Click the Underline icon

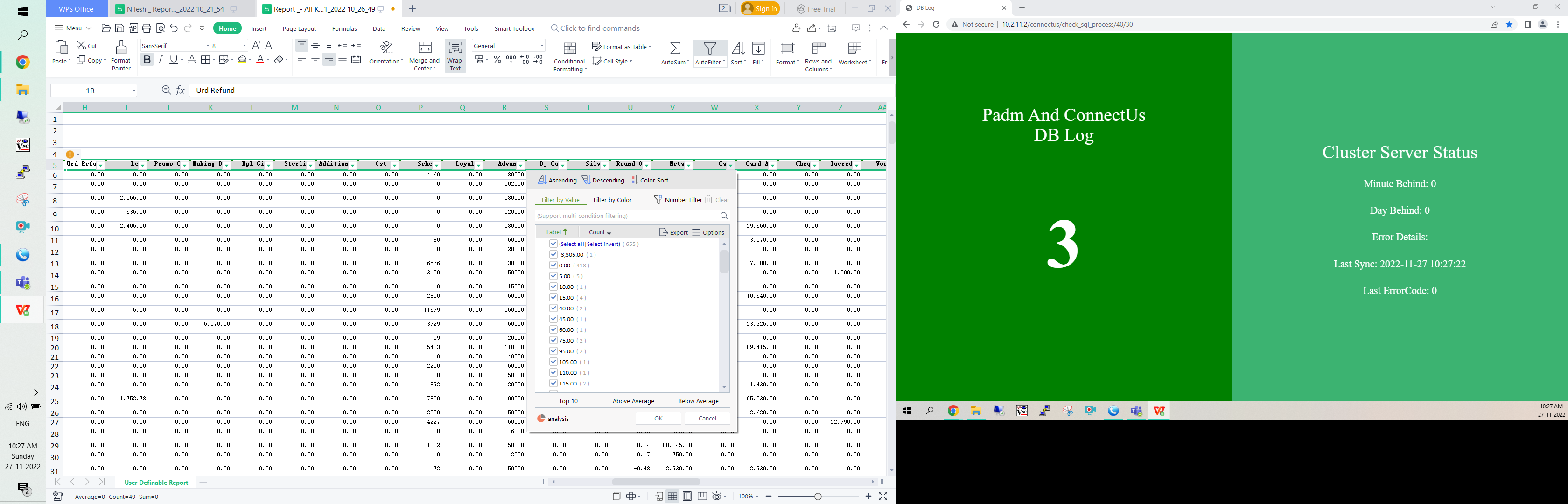pyautogui.click(x=174, y=60)
